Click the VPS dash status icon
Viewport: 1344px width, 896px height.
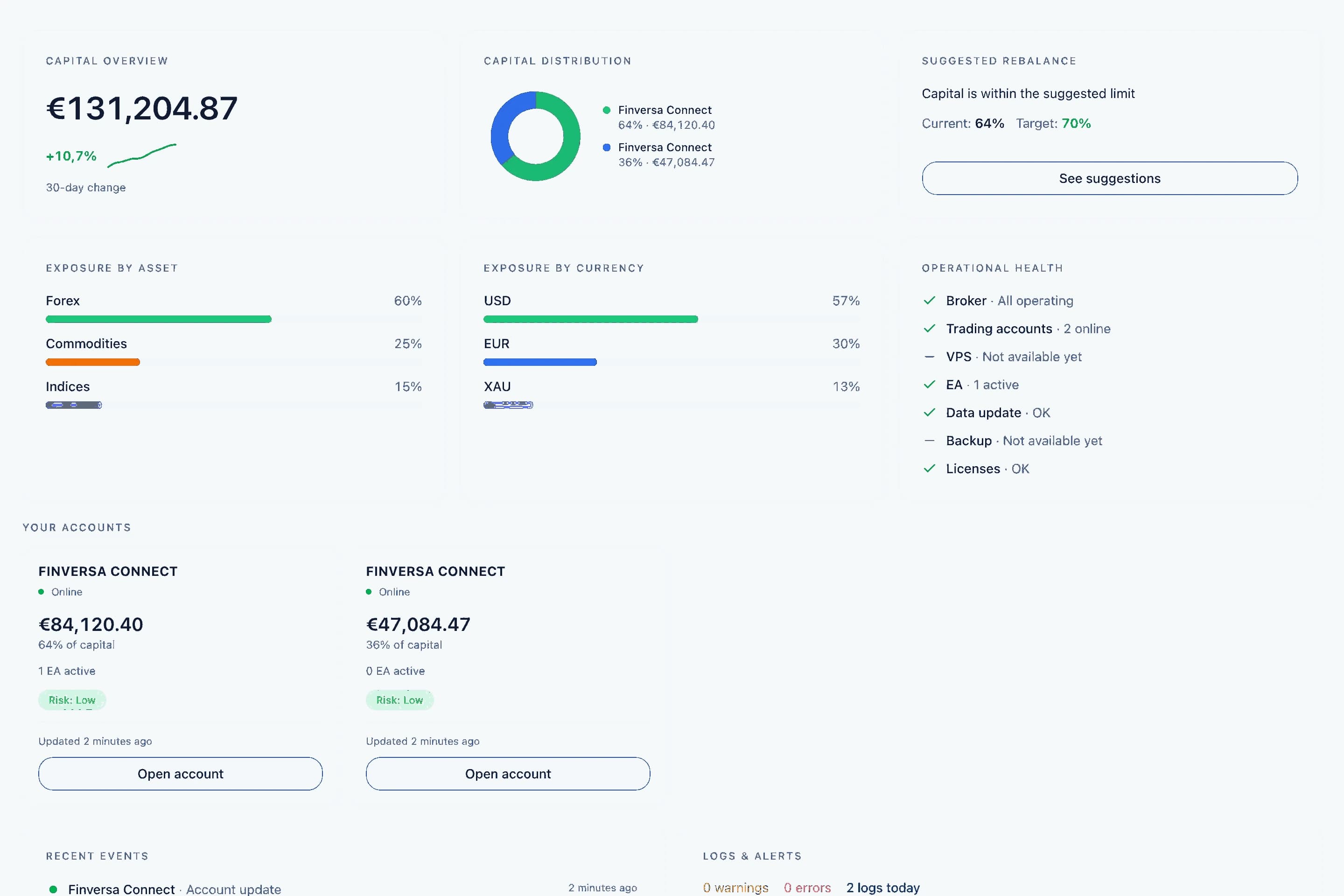[x=929, y=357]
